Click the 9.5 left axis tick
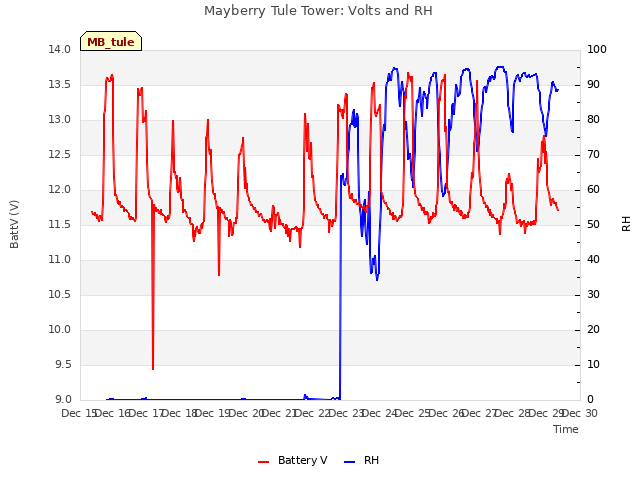This screenshot has height=480, width=640. pyautogui.click(x=63, y=365)
